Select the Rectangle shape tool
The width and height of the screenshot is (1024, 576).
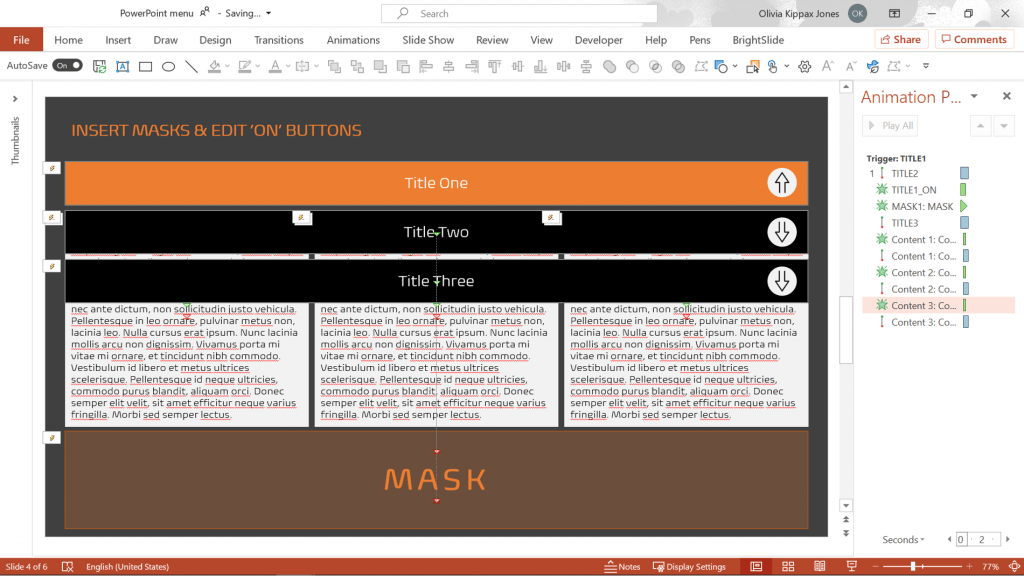[x=143, y=66]
